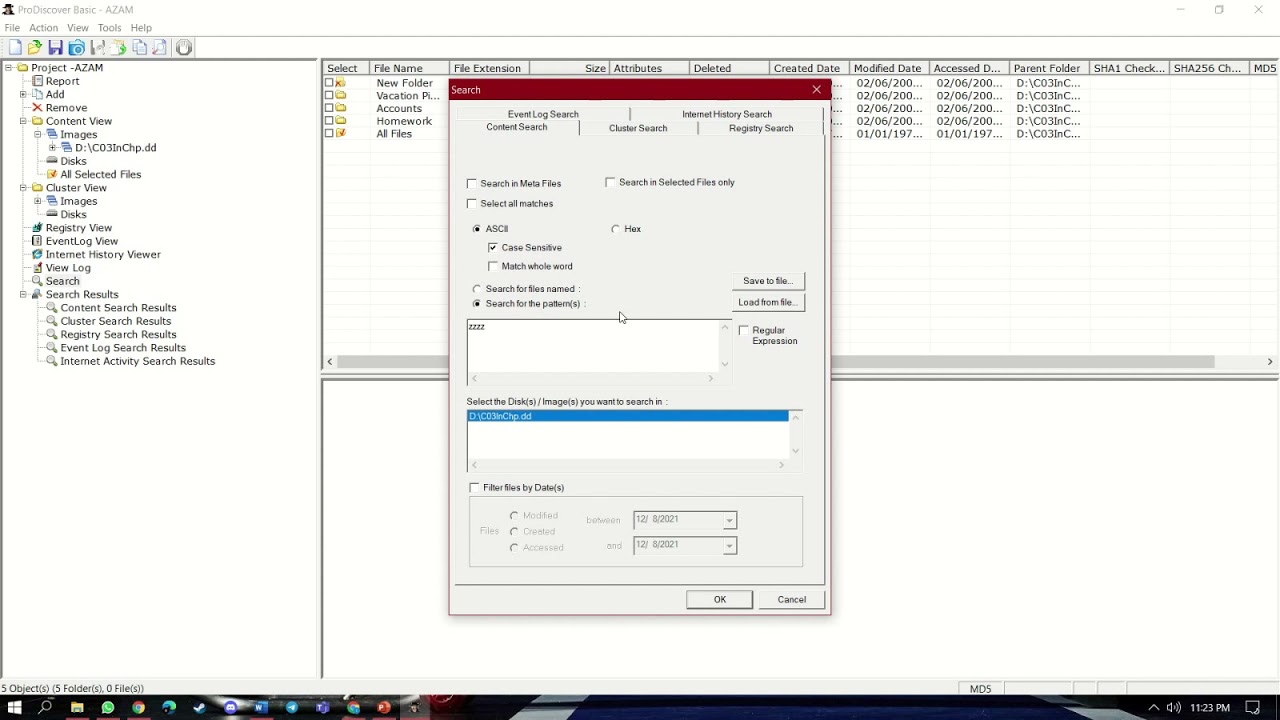The height and width of the screenshot is (720, 1280).
Task: Cancel the Search dialog
Action: pos(791,600)
